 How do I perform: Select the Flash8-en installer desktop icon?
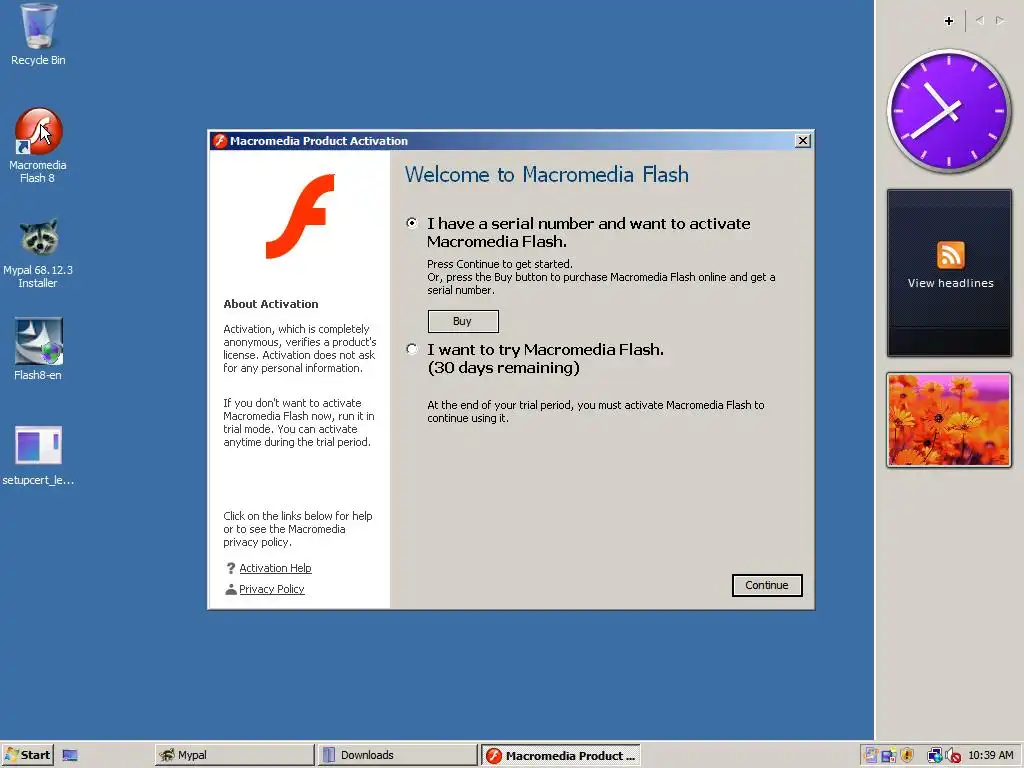(38, 349)
